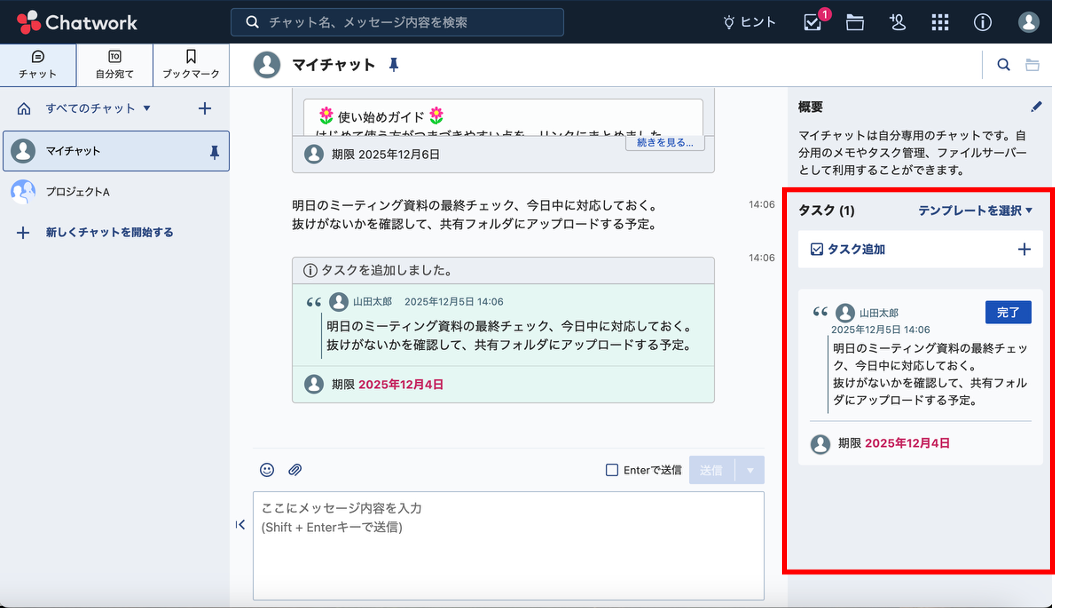Viewport: 1080px width, 608px height.
Task: Open the file management folder icon in top bar
Action: (854, 21)
